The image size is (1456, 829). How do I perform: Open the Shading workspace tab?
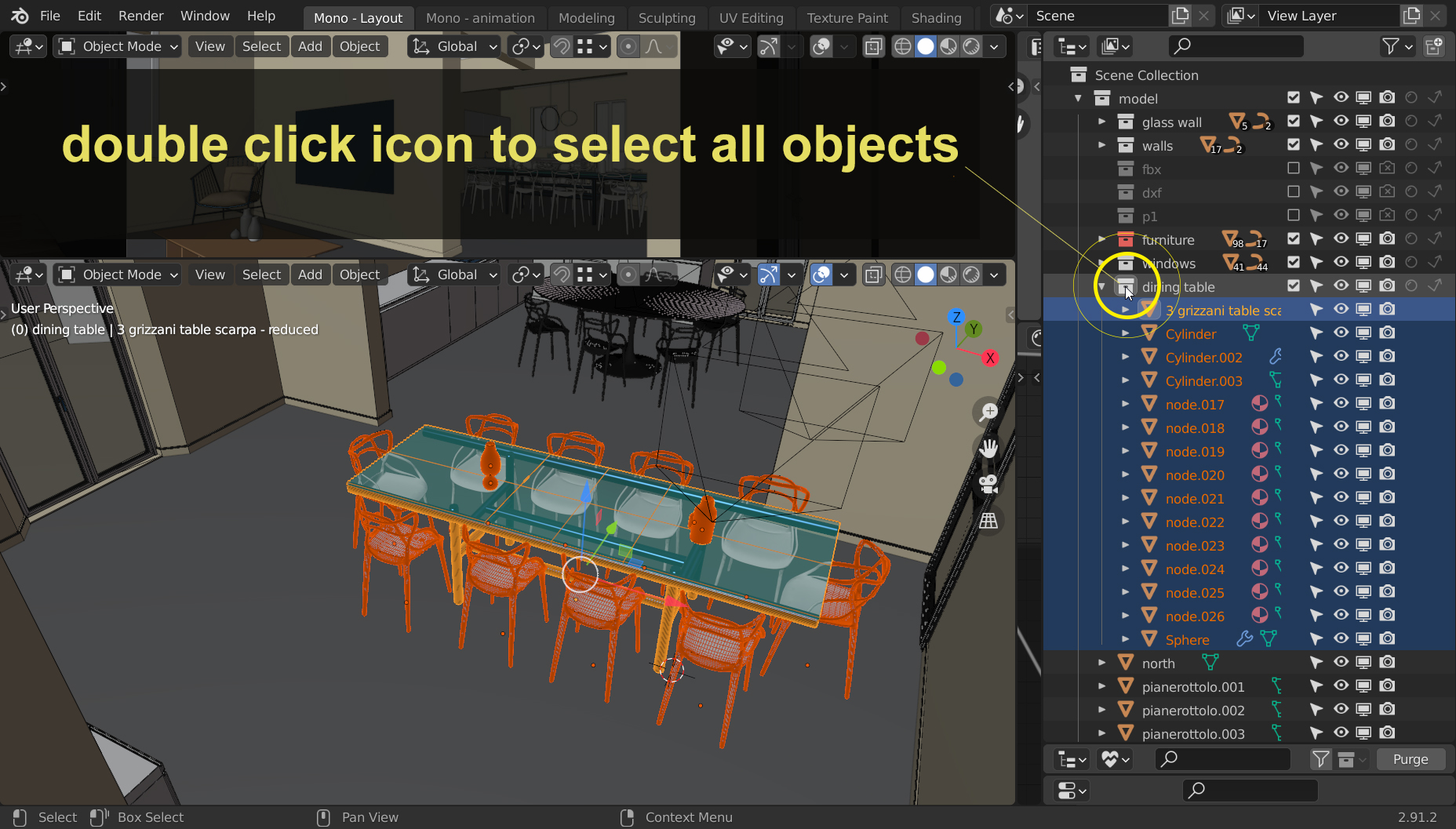(x=936, y=17)
